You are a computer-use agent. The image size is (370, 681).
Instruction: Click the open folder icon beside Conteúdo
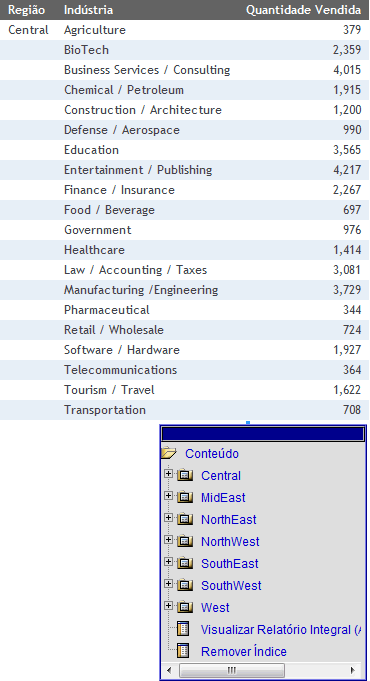169,453
